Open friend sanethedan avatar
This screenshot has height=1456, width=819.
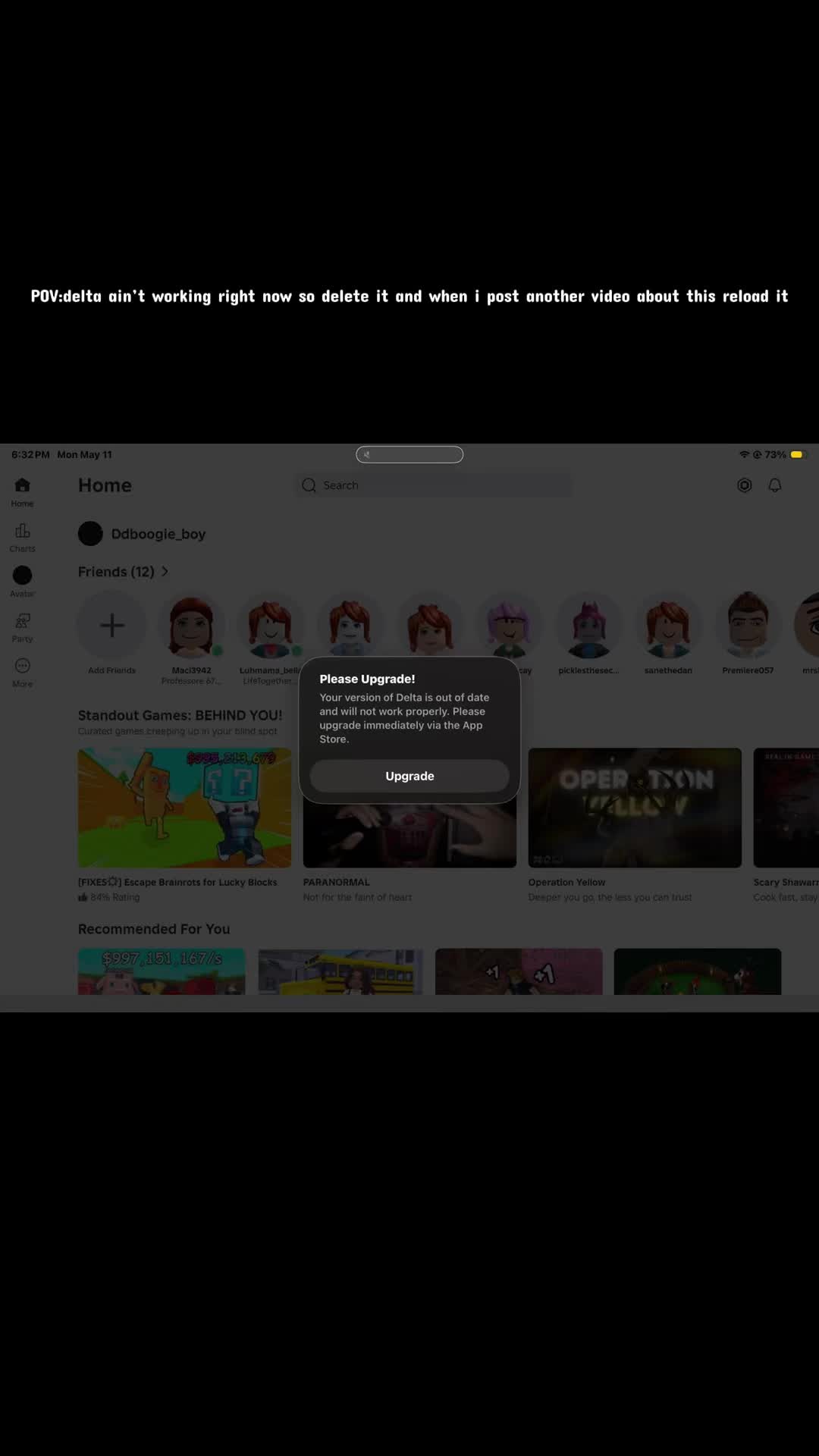point(668,626)
